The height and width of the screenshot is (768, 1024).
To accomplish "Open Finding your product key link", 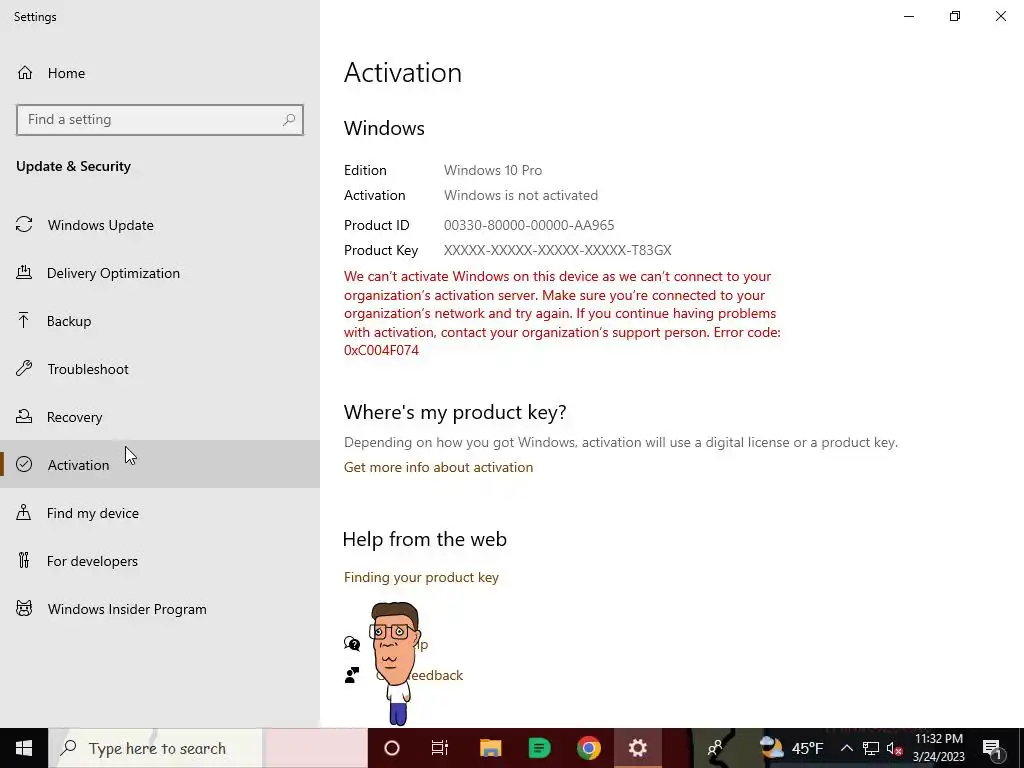I will click(x=421, y=577).
